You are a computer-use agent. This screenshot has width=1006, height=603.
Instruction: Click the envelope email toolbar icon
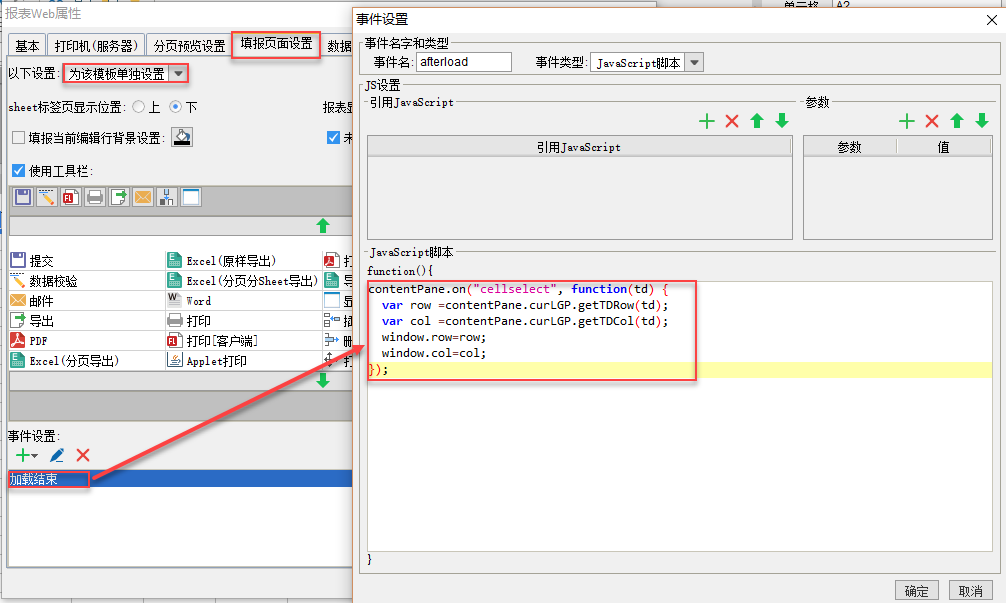[x=143, y=197]
